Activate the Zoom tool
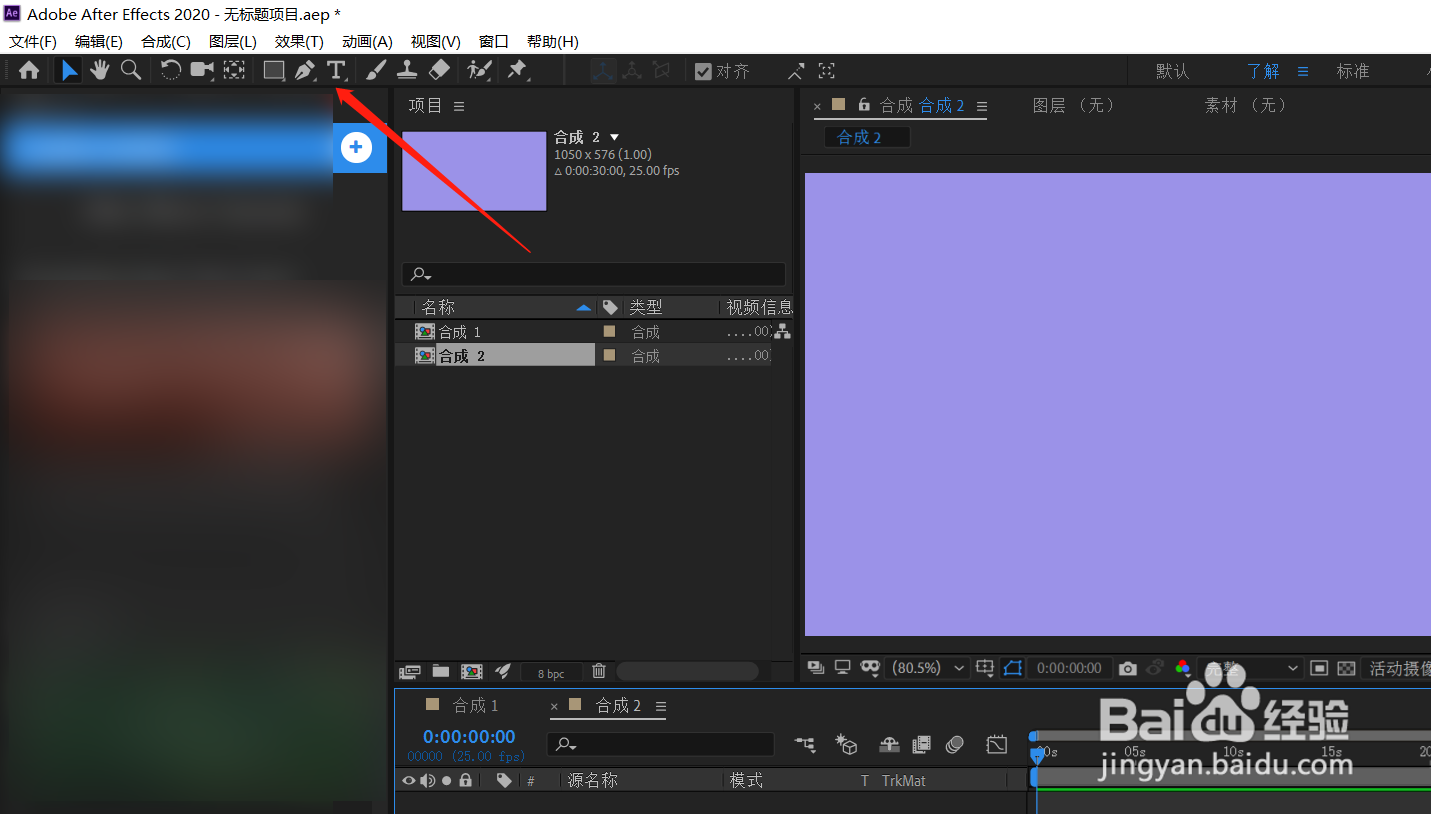 131,70
